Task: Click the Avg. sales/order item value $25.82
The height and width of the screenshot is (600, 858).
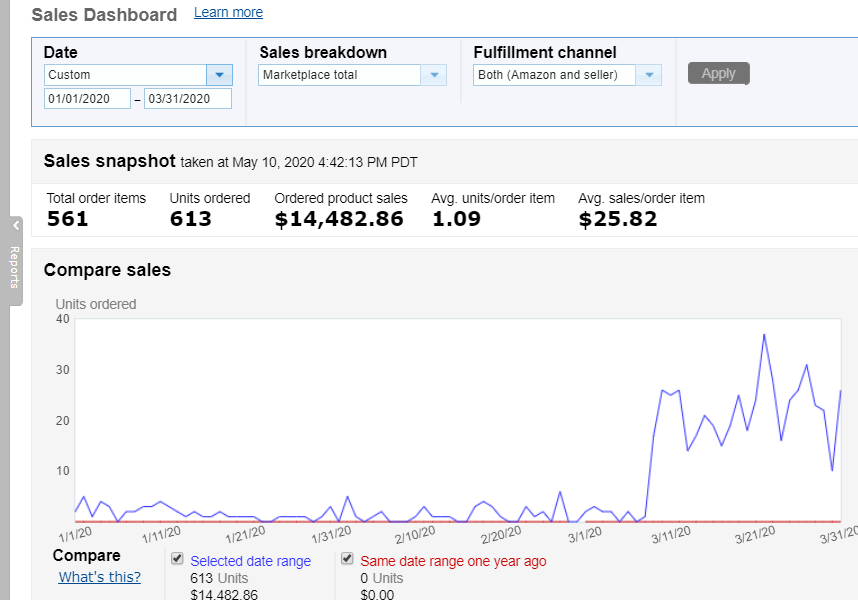Action: [618, 219]
